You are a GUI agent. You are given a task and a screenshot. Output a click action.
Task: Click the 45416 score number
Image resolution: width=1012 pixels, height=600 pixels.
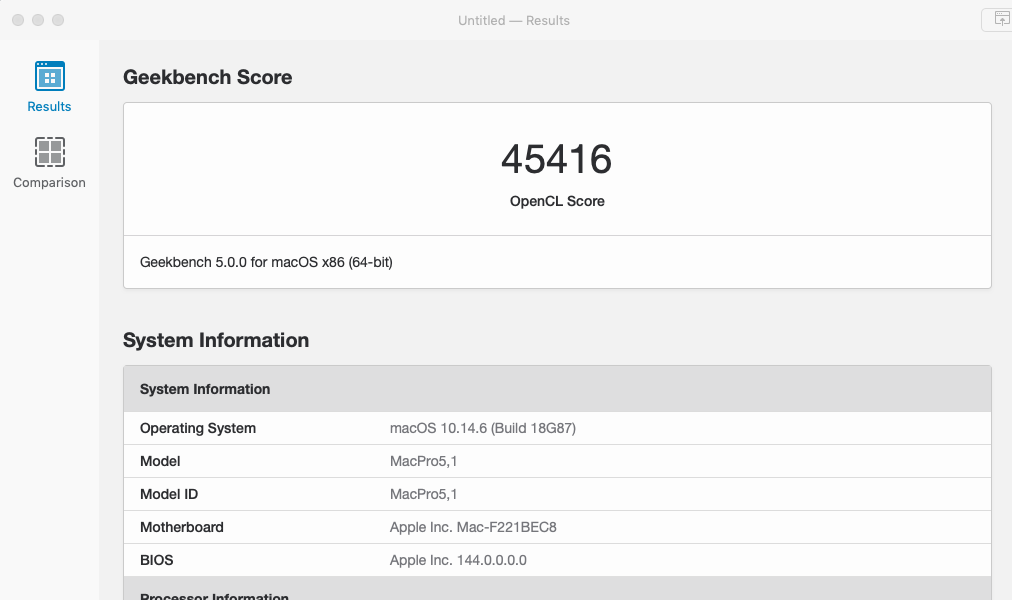[x=556, y=159]
